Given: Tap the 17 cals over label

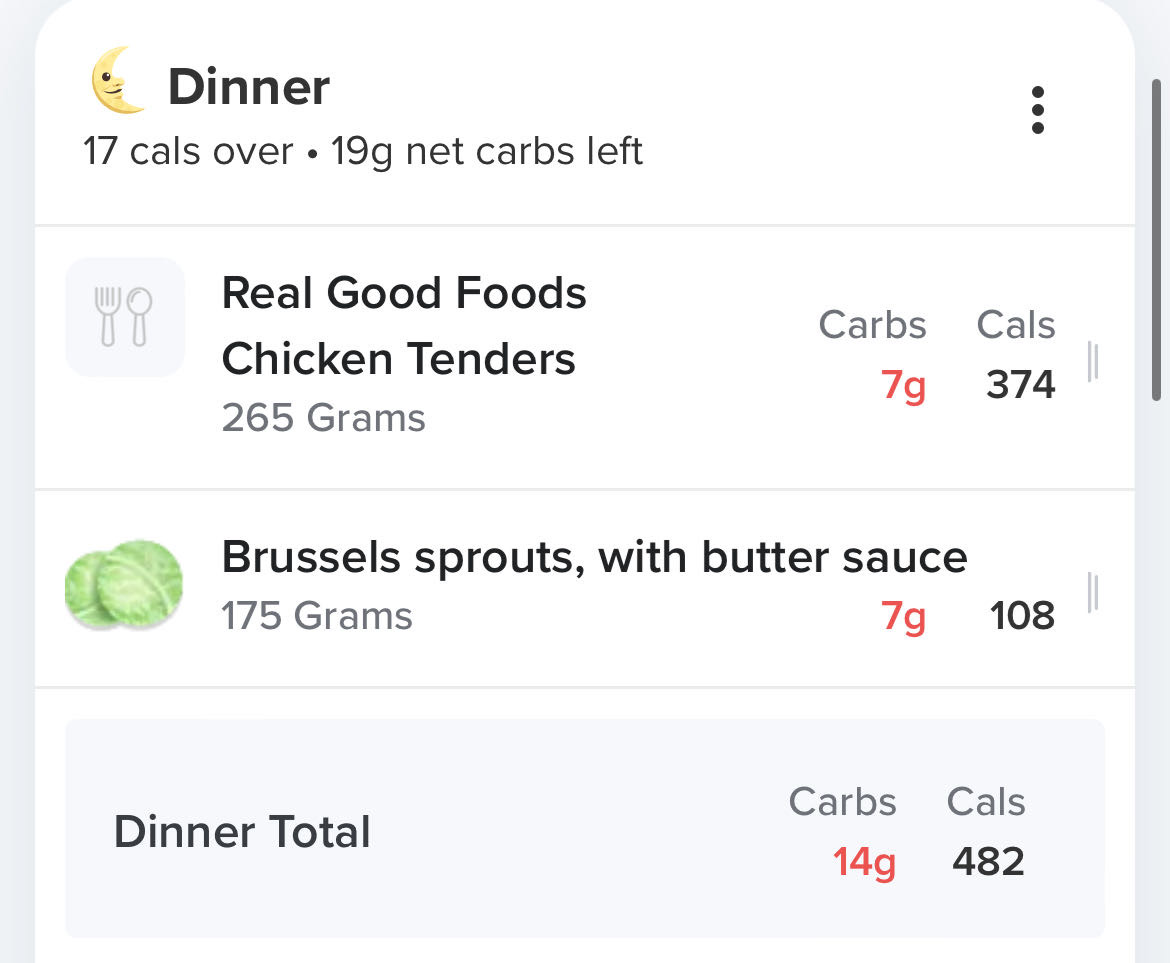Looking at the screenshot, I should point(186,151).
